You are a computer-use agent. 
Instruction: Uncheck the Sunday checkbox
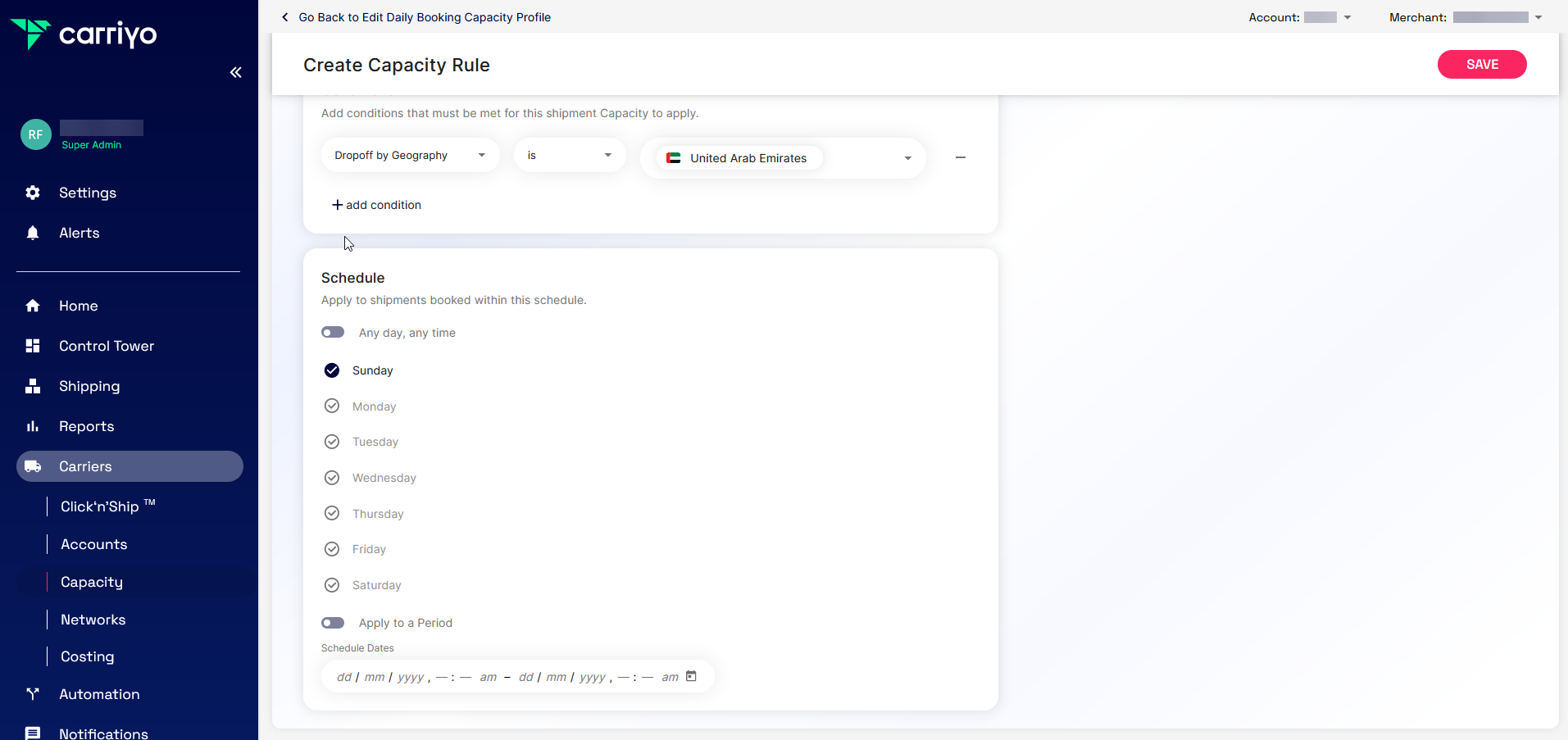click(332, 370)
